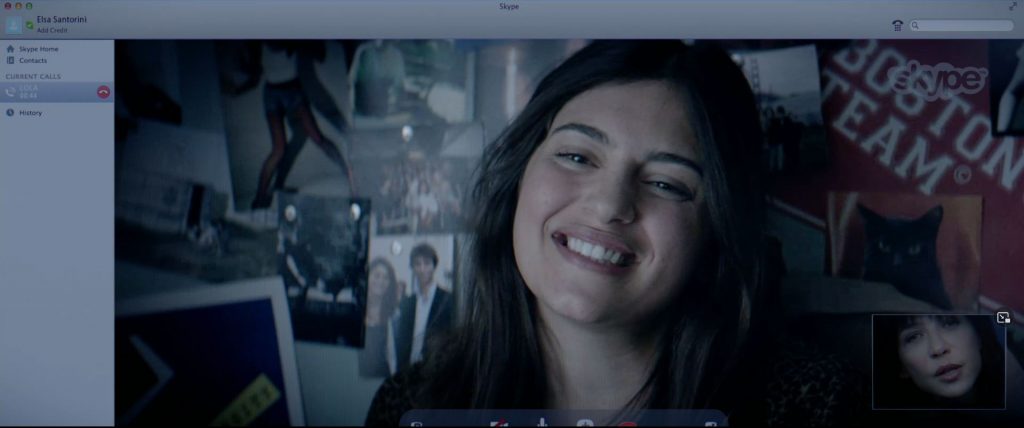
Task: Open the green online status dropdown
Action: (x=30, y=24)
